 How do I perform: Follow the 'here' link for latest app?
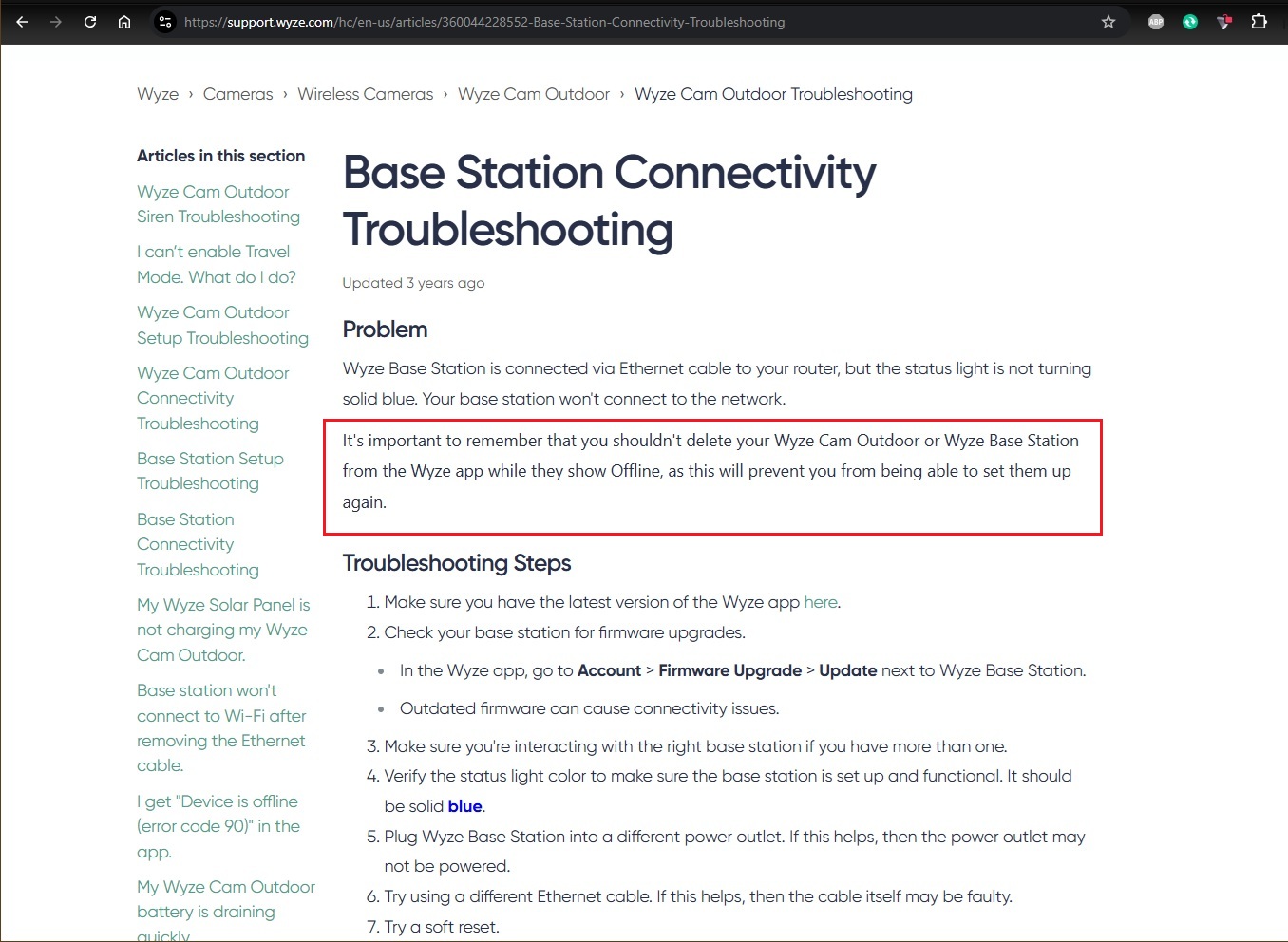(x=821, y=602)
